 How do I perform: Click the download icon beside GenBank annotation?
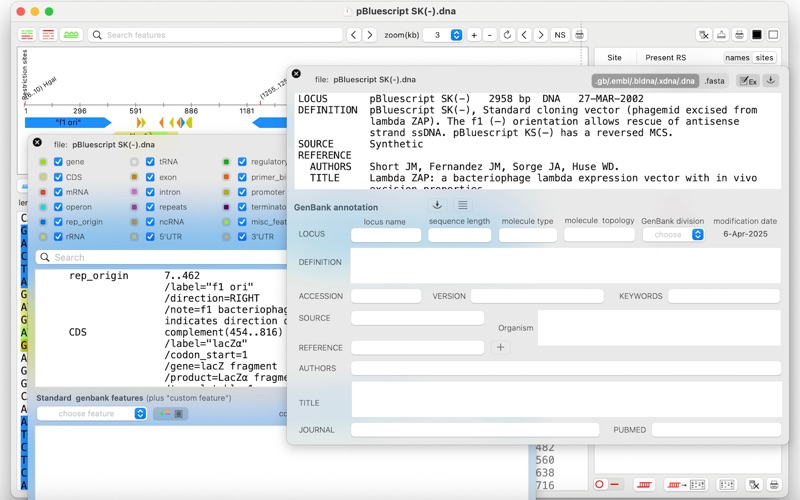(437, 205)
